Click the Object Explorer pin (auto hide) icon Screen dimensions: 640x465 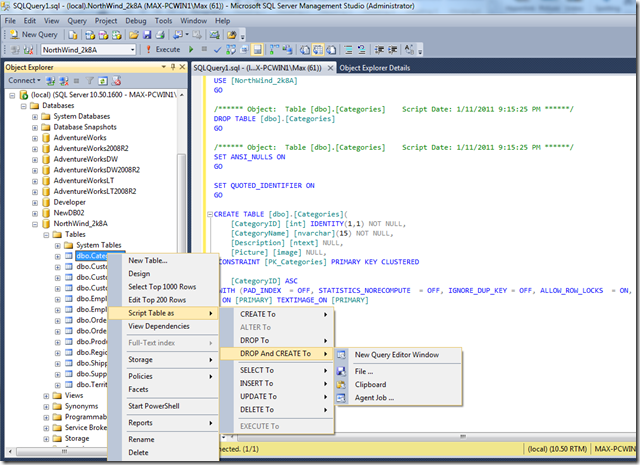click(173, 67)
